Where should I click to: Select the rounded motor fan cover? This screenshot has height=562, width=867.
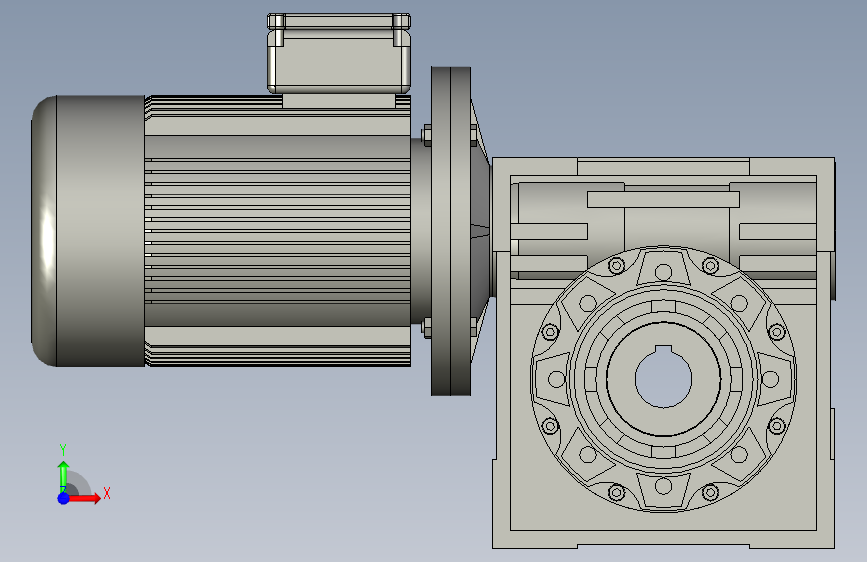[88, 231]
